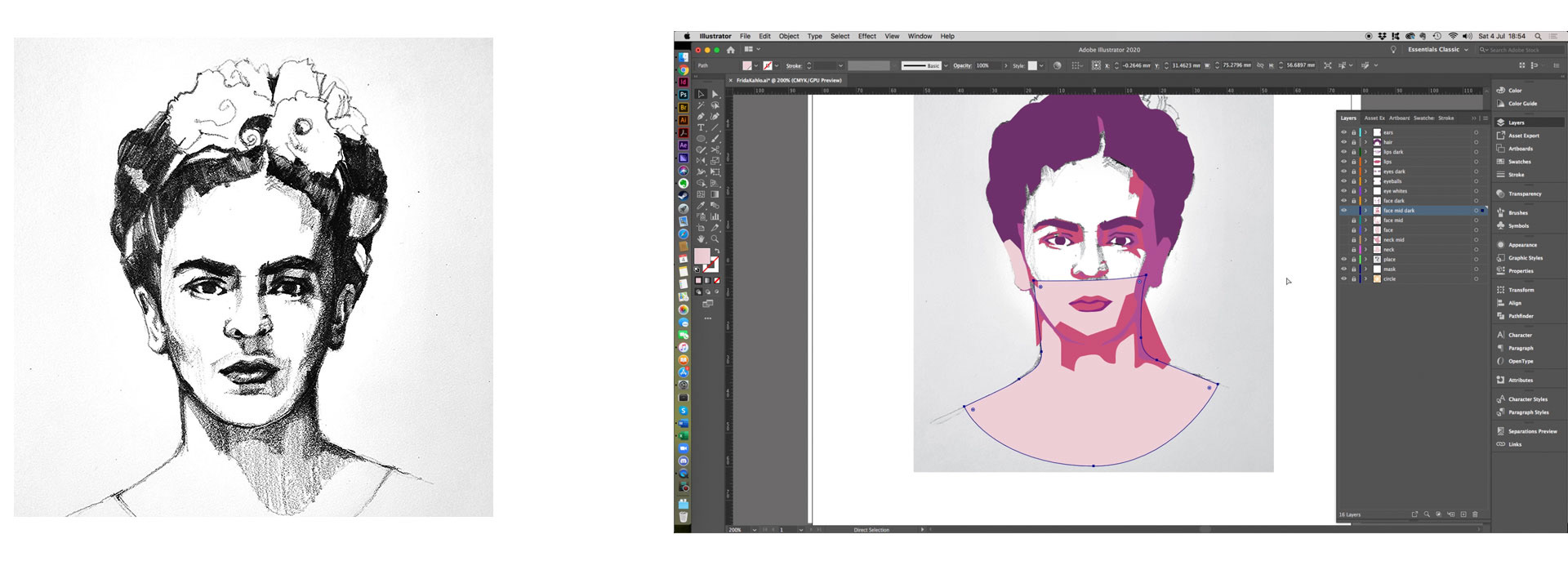Activate the Type tool
This screenshot has height=570, width=1568.
701,128
